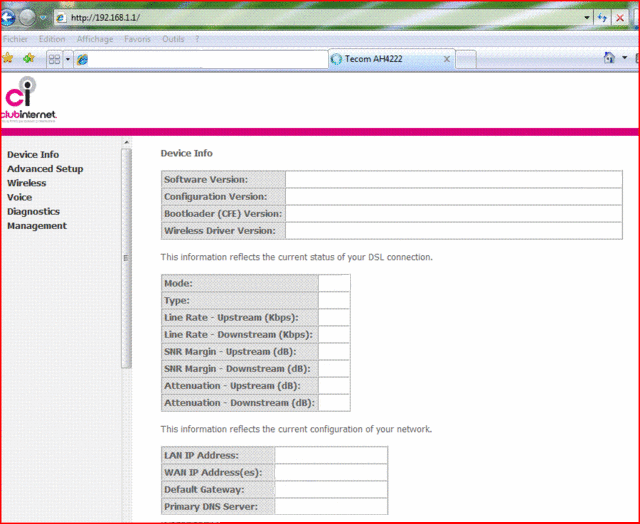Click the Type label in the DSL table
Viewport: 640px width, 524px height.
[x=177, y=301]
